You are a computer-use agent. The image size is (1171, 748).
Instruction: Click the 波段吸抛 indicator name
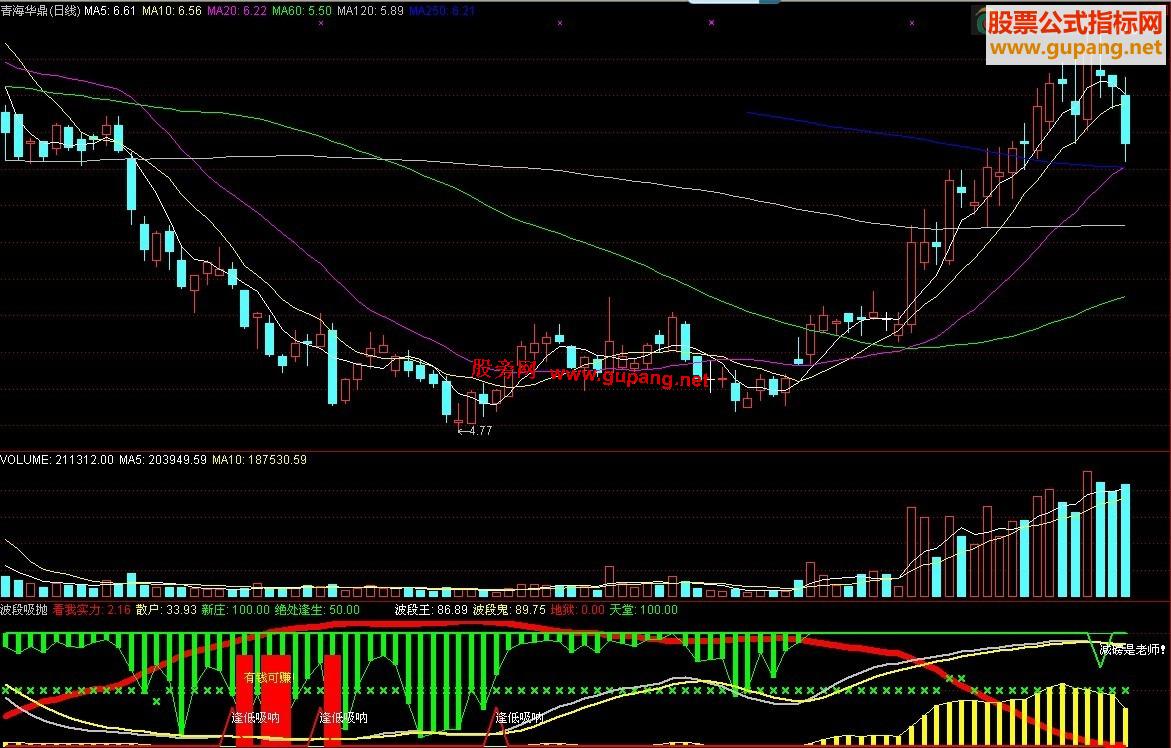(24, 610)
